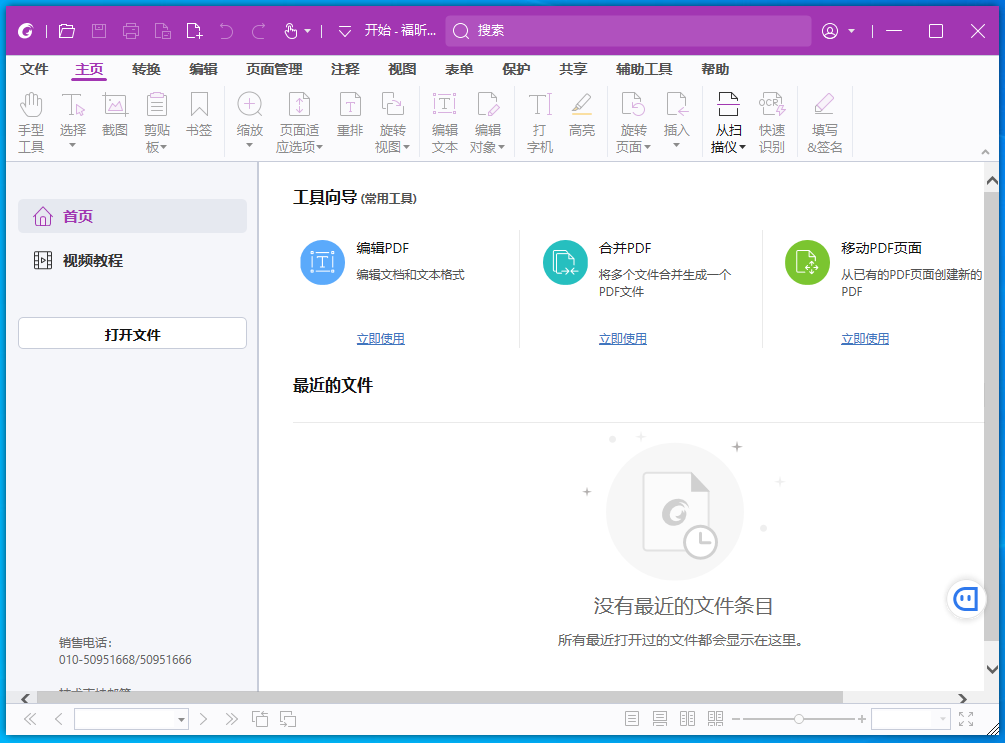This screenshot has width=1005, height=743.
Task: Select the 编辑文本 edit text tool
Action: click(444, 121)
